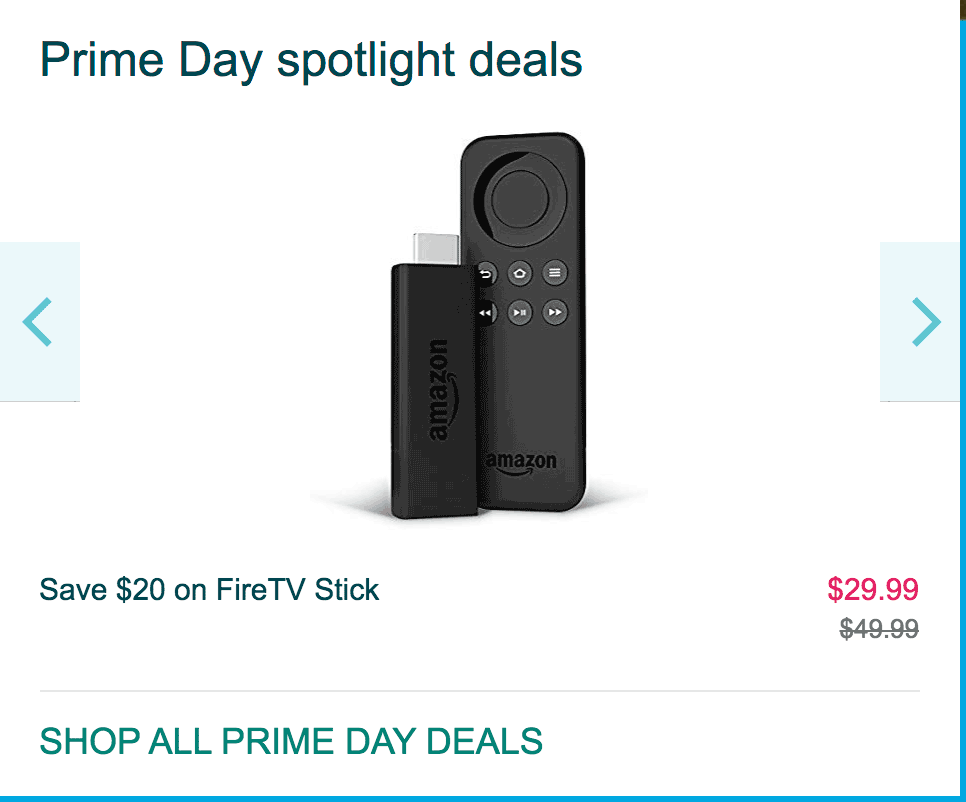Click the menu button on pictured remote
This screenshot has width=966, height=802.
pyautogui.click(x=554, y=273)
